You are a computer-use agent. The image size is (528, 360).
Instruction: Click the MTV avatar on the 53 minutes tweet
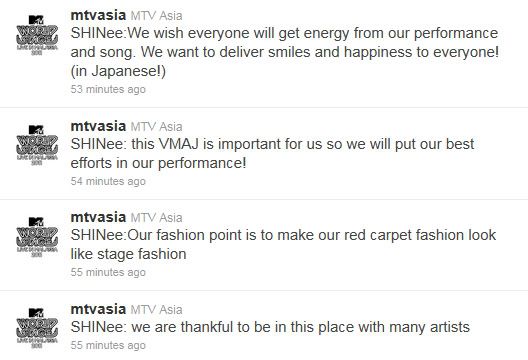pyautogui.click(x=37, y=35)
